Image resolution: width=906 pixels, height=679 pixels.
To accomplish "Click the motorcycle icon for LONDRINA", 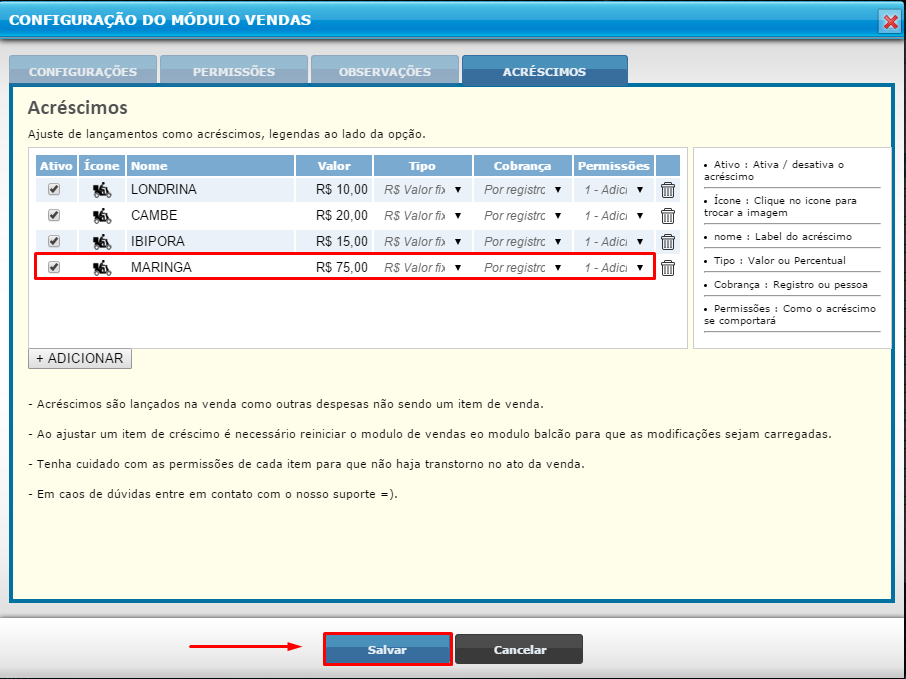I will pos(102,190).
